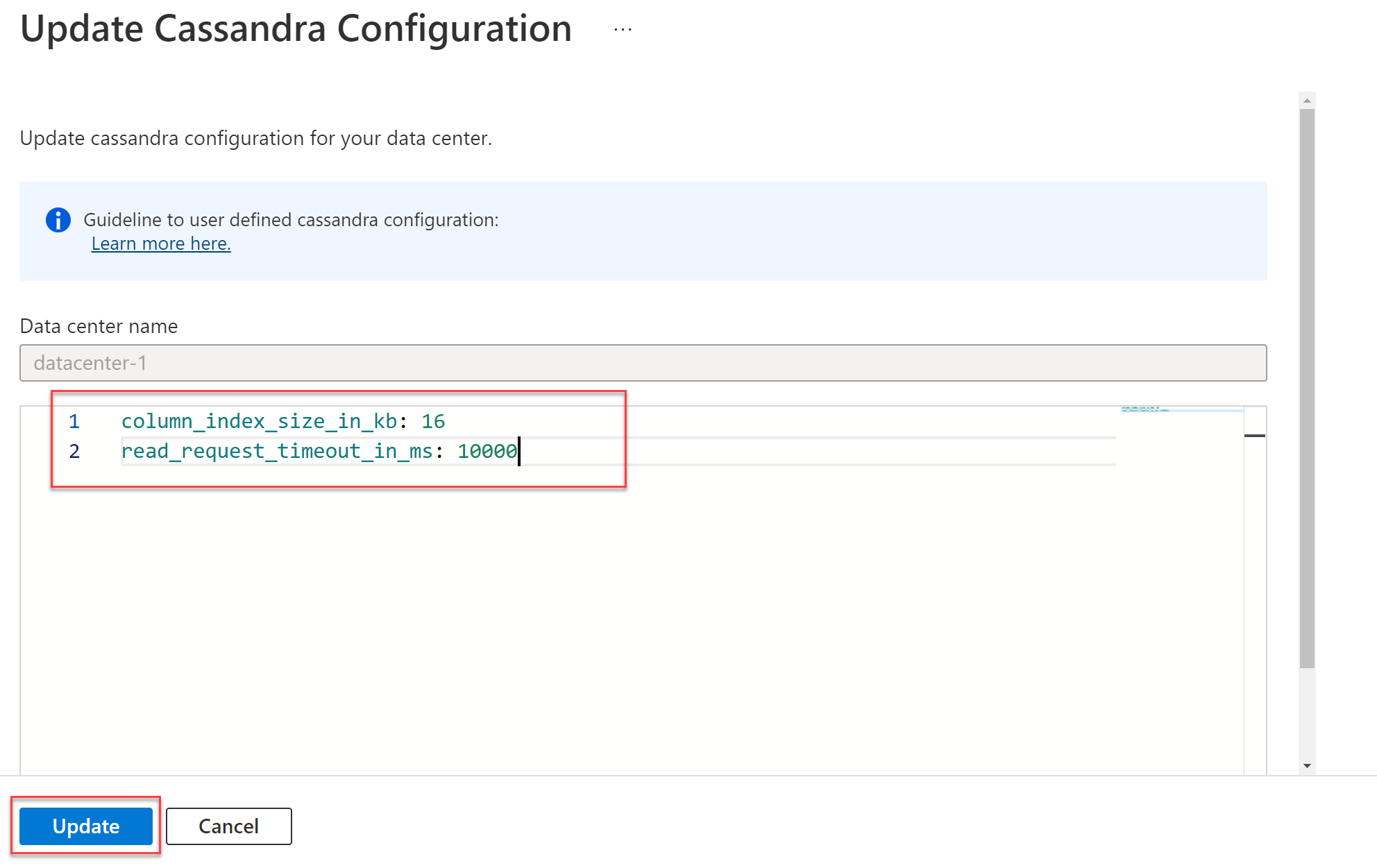Click the Update Cassandra Configuration heading

[296, 29]
